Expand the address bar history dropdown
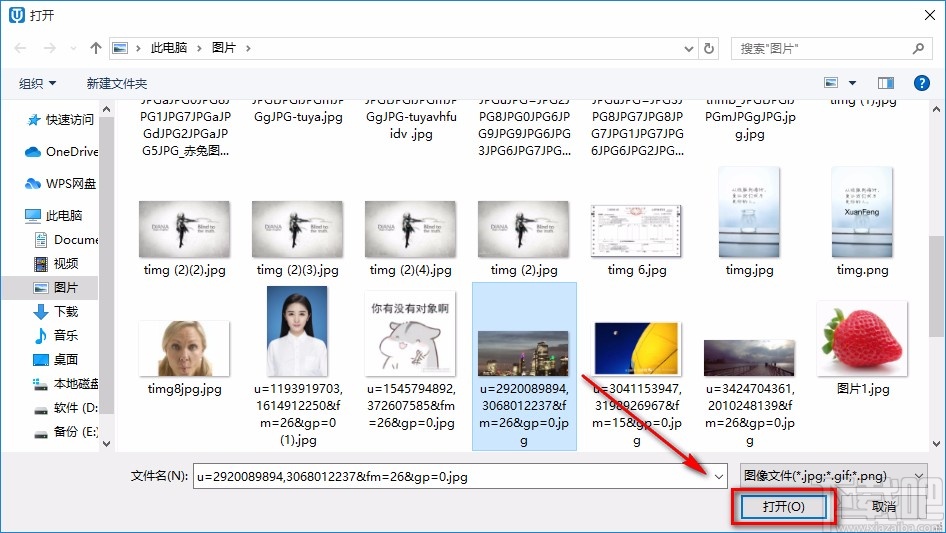 point(688,49)
